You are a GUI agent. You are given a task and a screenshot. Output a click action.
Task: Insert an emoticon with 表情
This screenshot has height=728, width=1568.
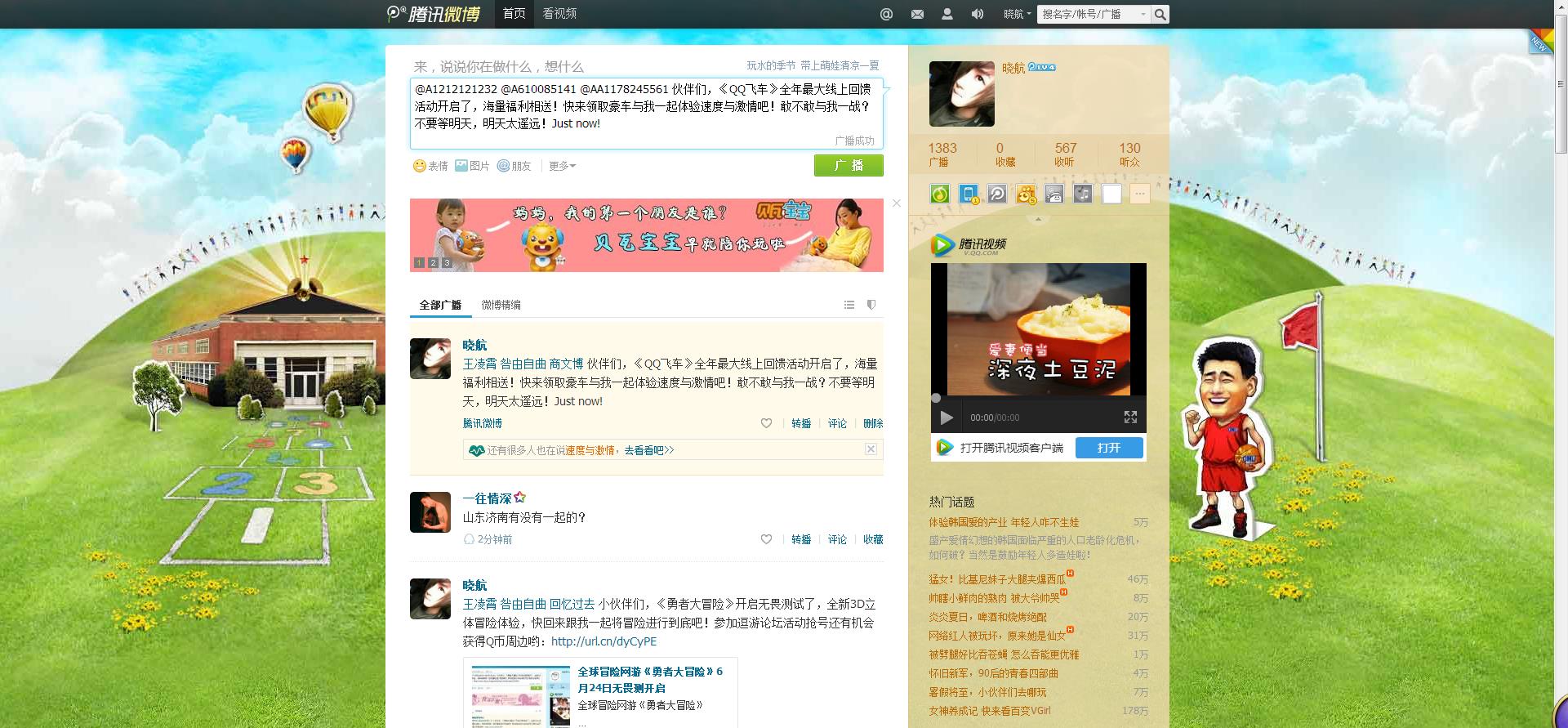coord(430,166)
